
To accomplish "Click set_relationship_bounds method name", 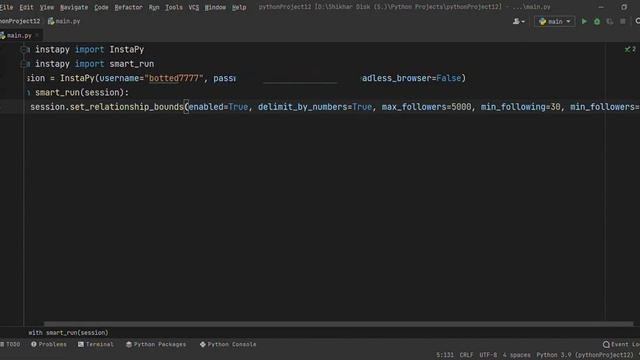I will (x=127, y=107).
